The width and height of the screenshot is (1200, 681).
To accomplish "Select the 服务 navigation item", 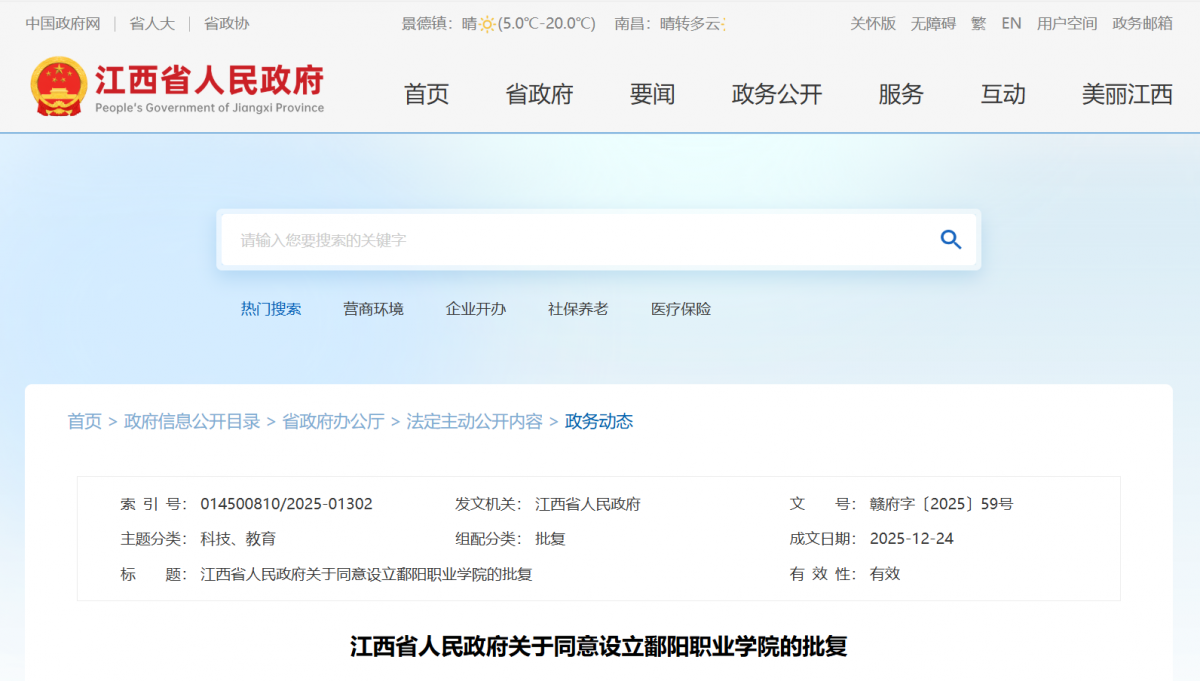I will (x=900, y=94).
